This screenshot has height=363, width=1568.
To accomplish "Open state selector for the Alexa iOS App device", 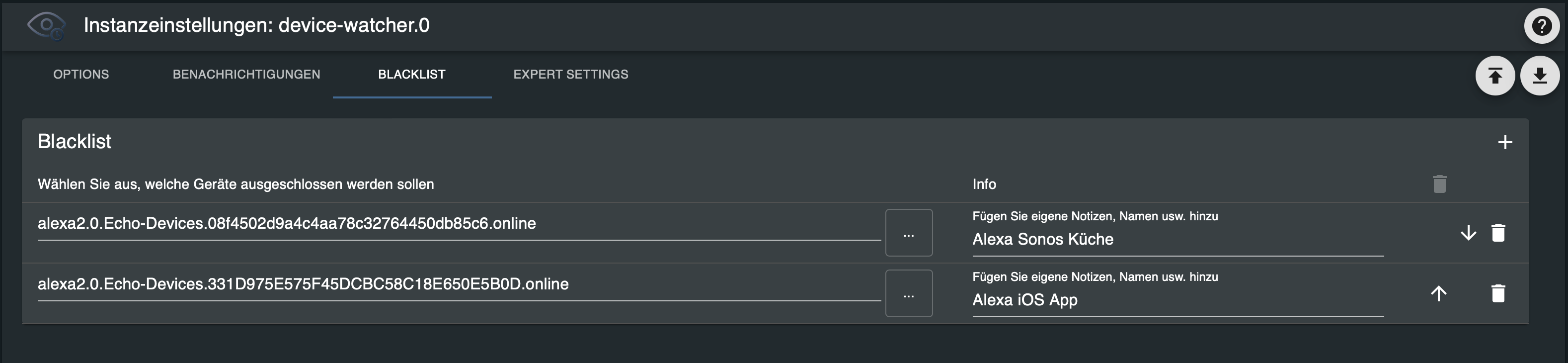I will tap(908, 293).
